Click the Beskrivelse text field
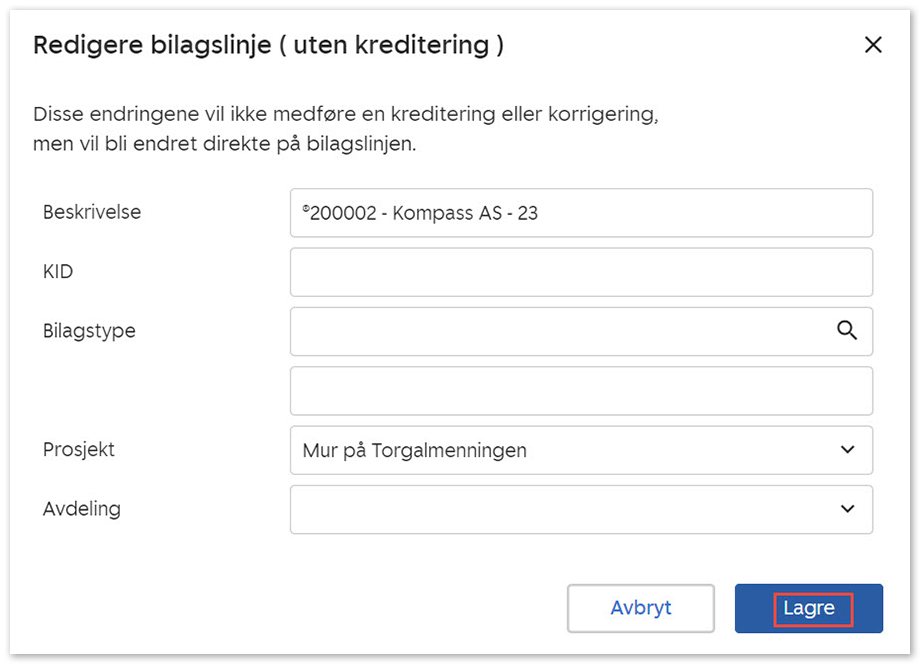This screenshot has width=920, height=664. [580, 213]
